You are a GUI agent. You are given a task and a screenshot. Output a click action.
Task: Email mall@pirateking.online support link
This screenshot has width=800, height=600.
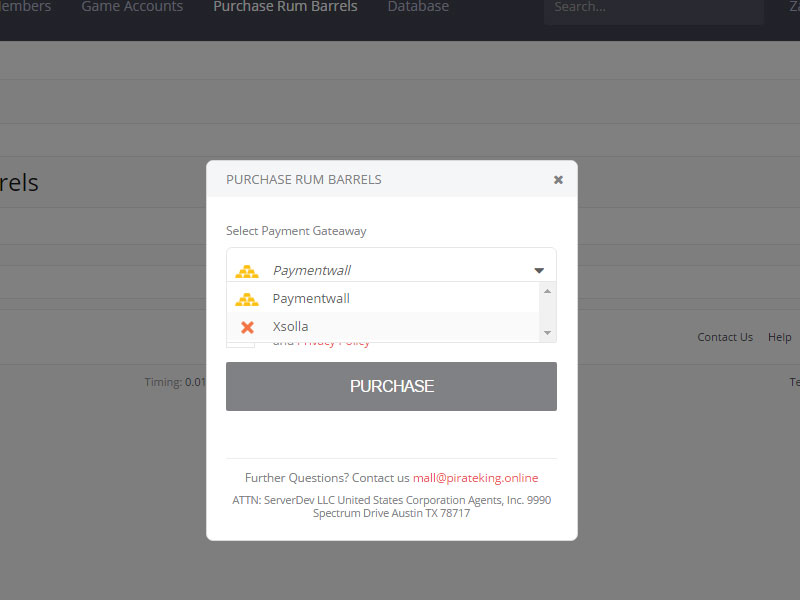point(476,478)
